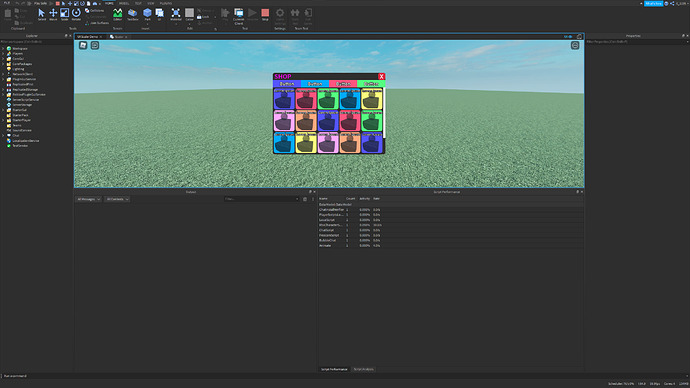The width and height of the screenshot is (690, 388).
Task: Select the Move tool in the ribbon
Action: point(53,15)
